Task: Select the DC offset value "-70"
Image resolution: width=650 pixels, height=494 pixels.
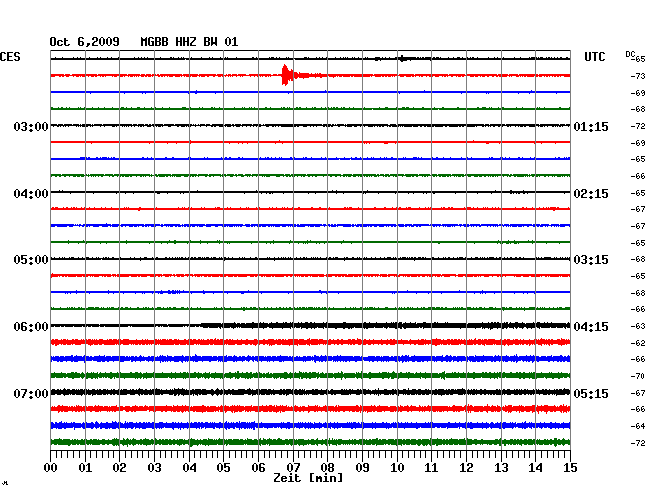Action: pyautogui.click(x=638, y=376)
